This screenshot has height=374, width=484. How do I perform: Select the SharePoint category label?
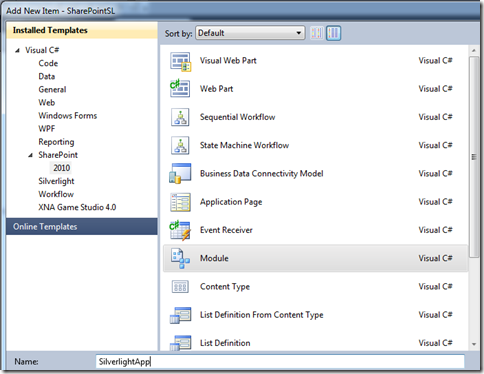coord(58,155)
